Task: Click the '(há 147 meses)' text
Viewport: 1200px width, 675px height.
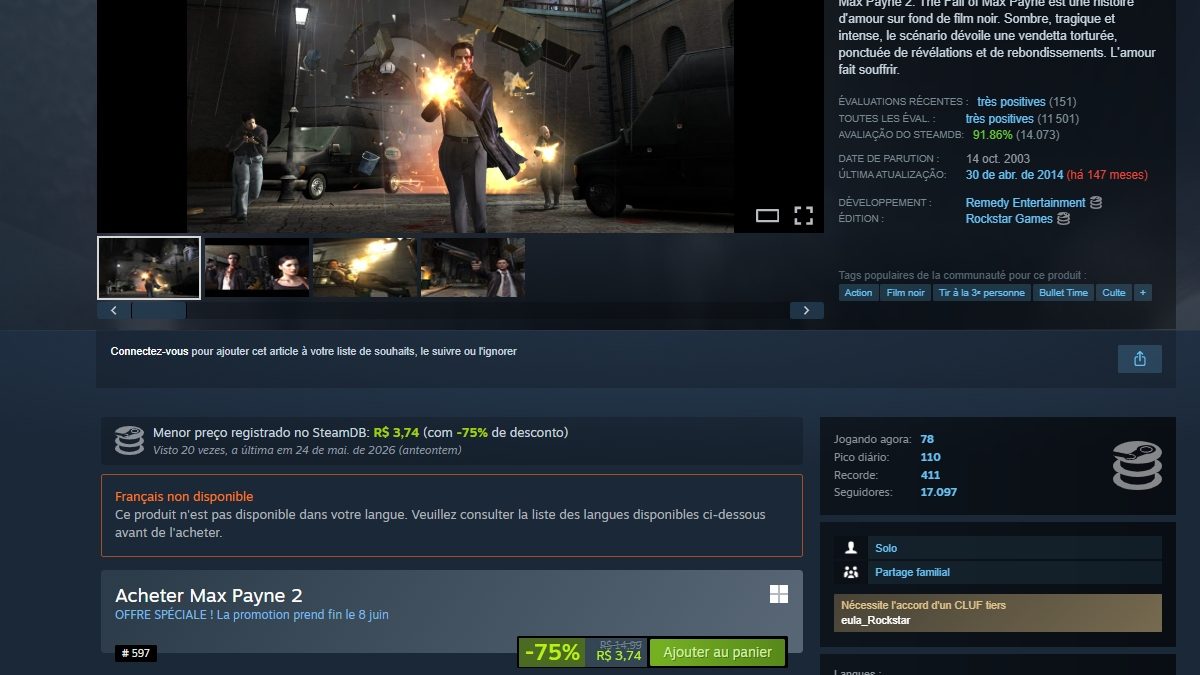Action: click(1107, 175)
